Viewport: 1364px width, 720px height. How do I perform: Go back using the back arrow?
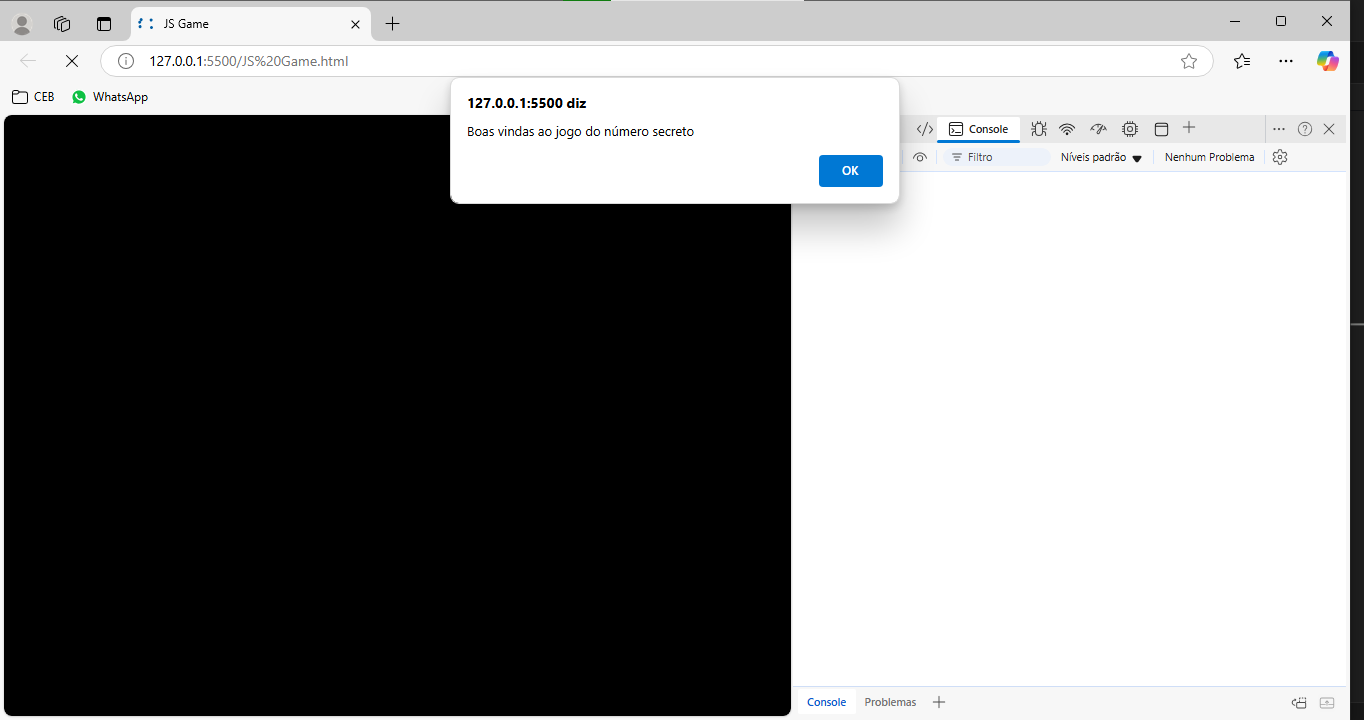point(28,61)
